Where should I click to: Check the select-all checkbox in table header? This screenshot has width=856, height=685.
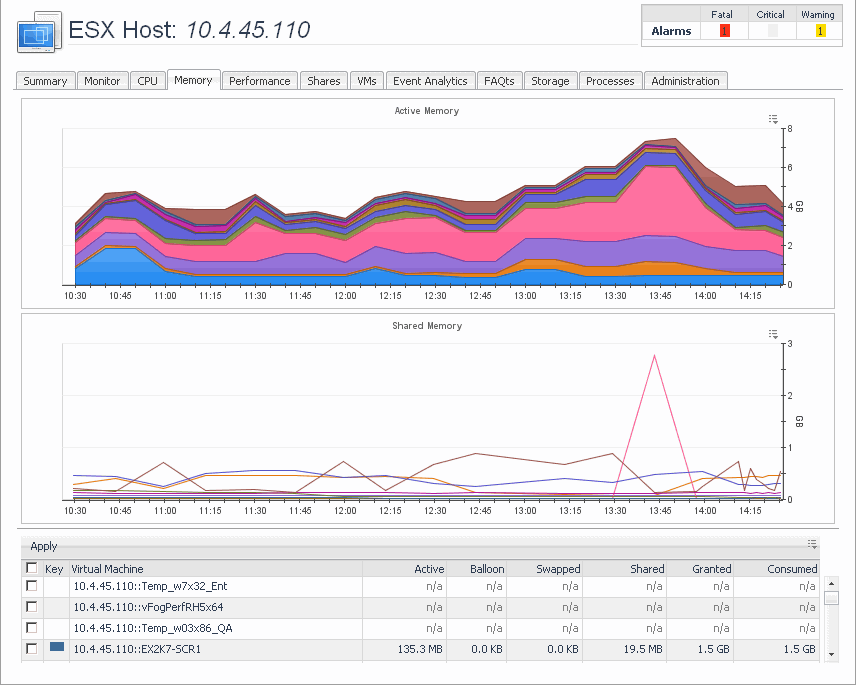tap(32, 568)
